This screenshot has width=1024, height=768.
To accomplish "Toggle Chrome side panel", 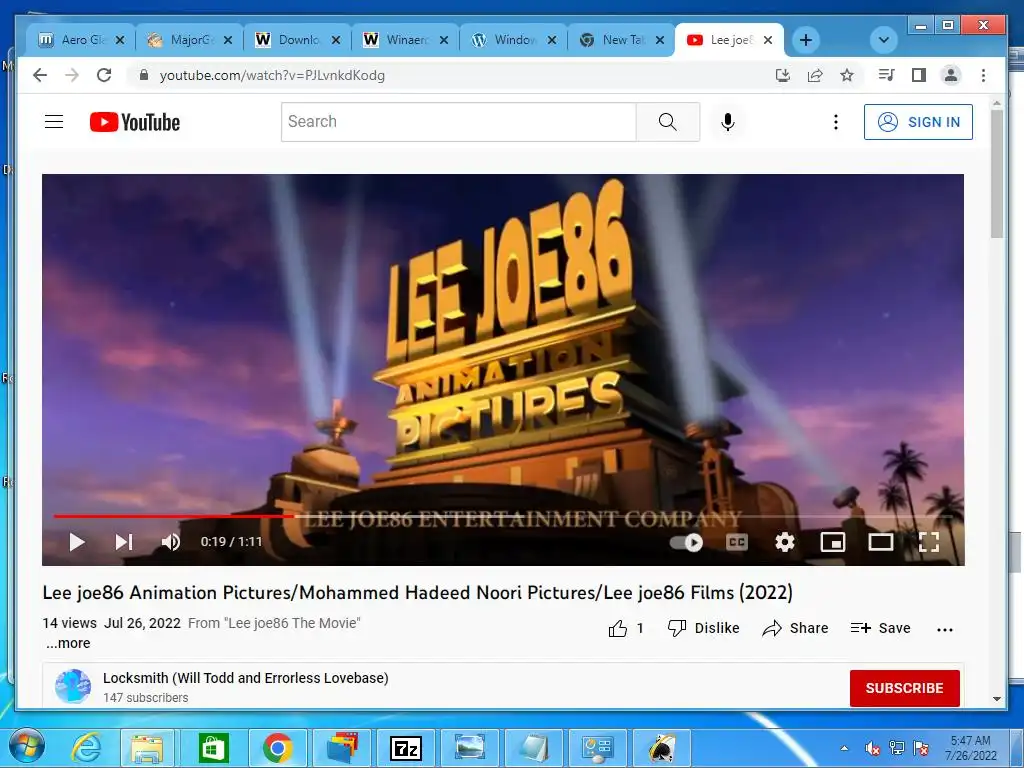I will click(x=919, y=75).
